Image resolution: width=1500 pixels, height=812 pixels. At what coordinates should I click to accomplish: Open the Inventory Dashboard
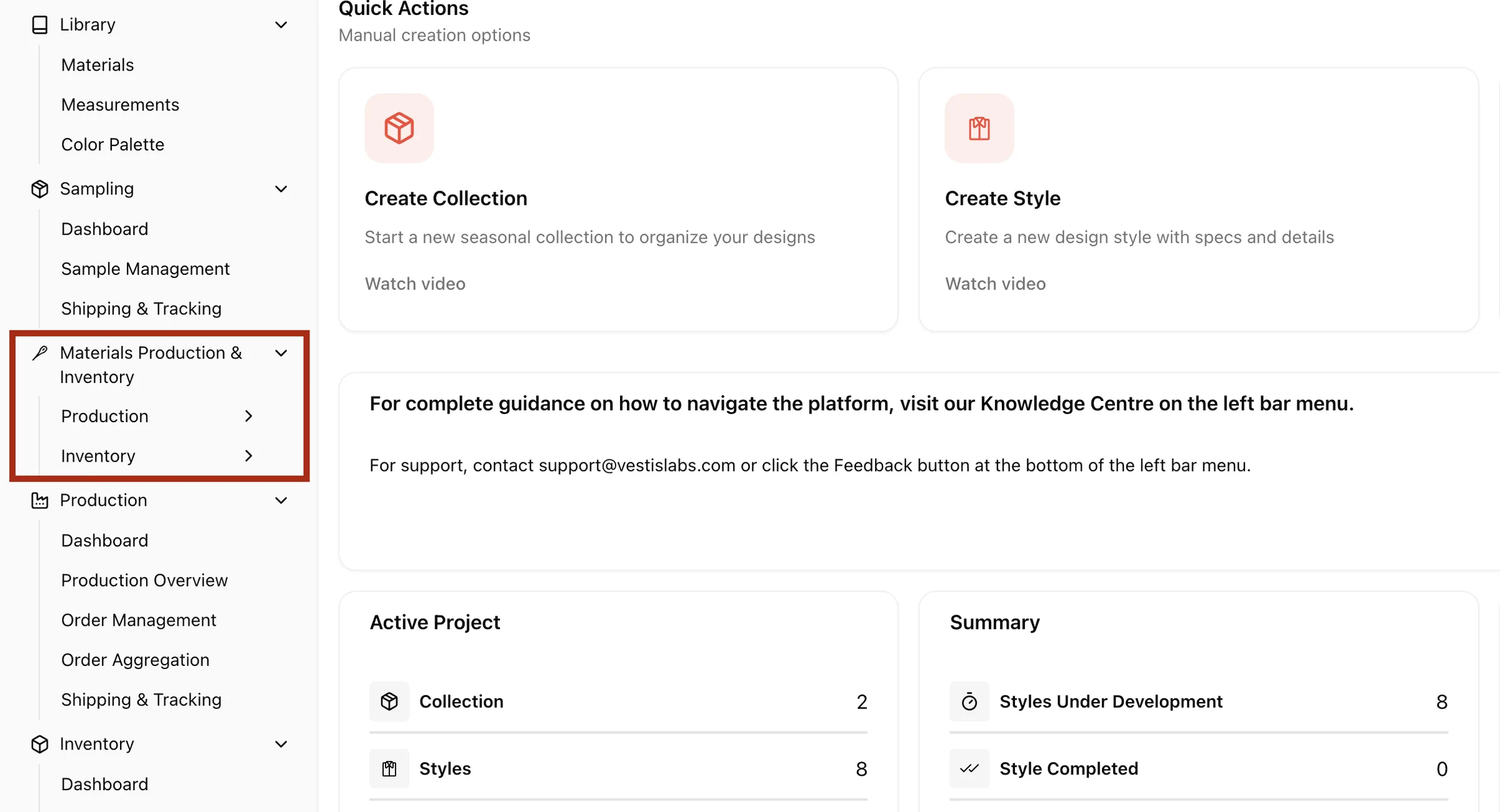tap(104, 784)
